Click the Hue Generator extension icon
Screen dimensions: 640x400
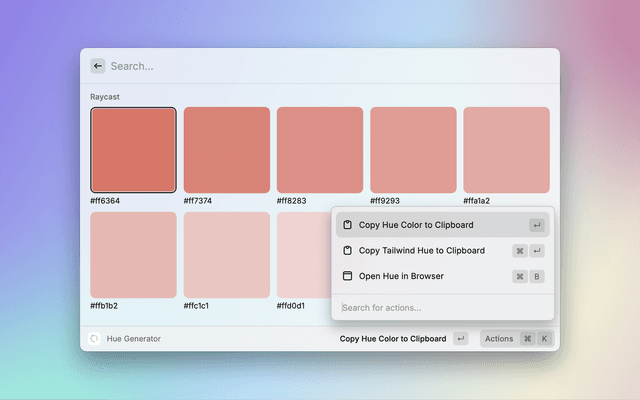point(94,339)
